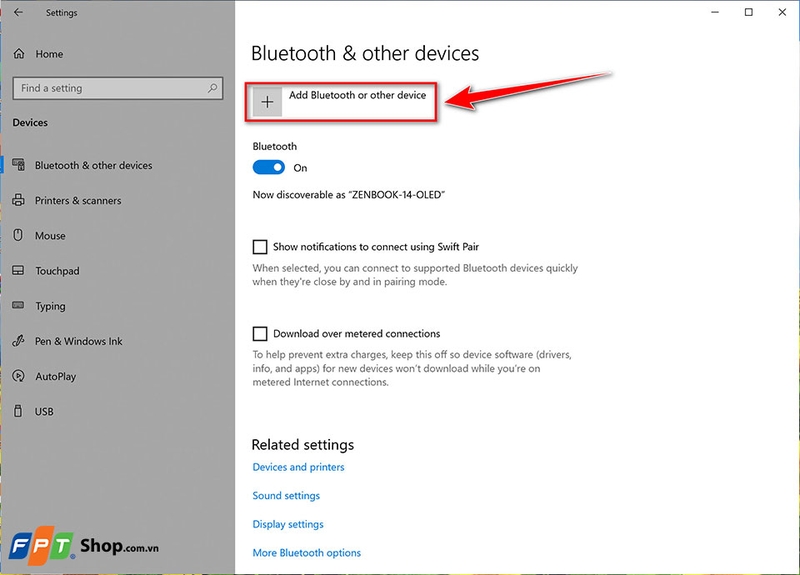Open the Mouse settings page
The height and width of the screenshot is (575, 800).
50,236
